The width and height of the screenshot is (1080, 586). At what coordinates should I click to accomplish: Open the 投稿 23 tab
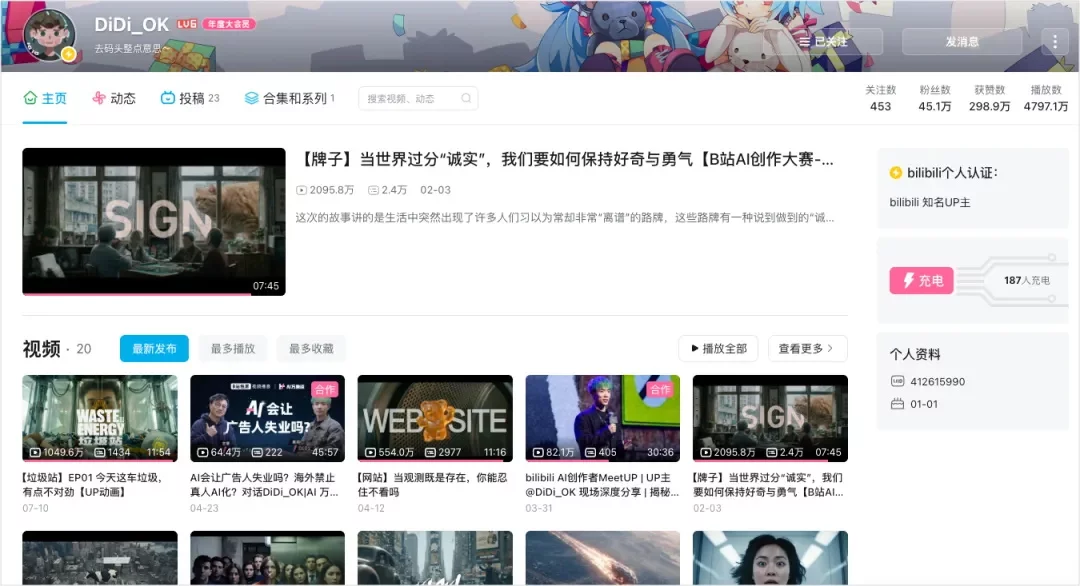pos(189,98)
